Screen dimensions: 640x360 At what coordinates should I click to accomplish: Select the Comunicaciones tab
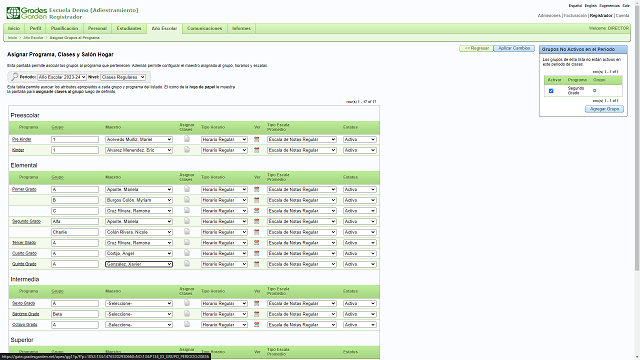point(204,28)
